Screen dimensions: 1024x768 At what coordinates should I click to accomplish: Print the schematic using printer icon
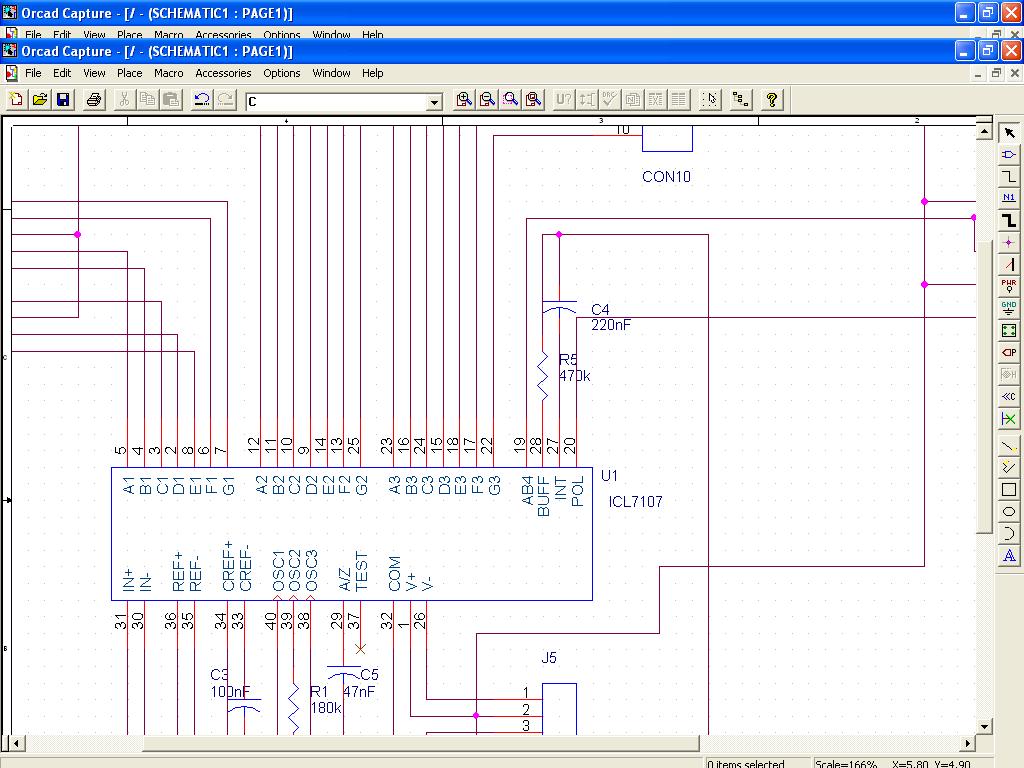[94, 99]
